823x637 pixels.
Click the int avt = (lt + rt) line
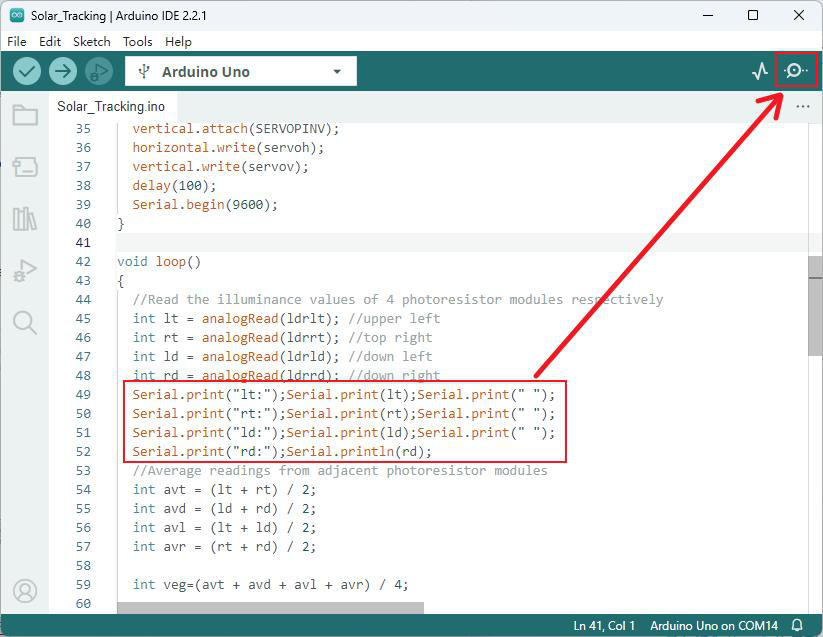tap(224, 490)
